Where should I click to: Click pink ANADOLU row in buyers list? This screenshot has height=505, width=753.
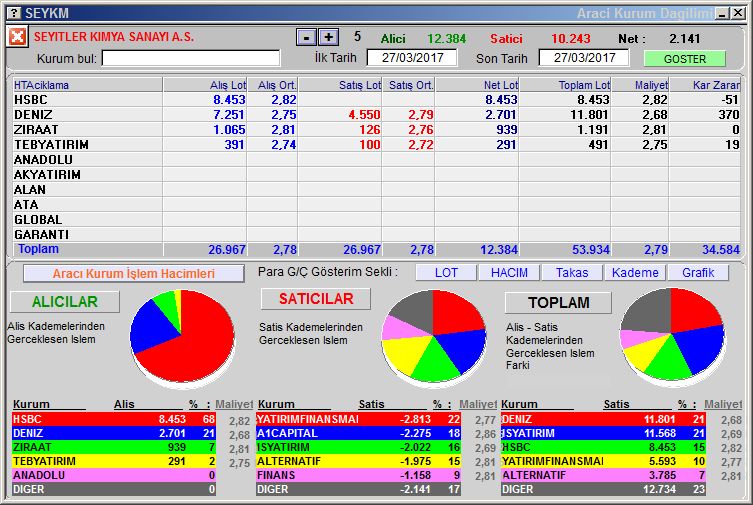coord(114,475)
